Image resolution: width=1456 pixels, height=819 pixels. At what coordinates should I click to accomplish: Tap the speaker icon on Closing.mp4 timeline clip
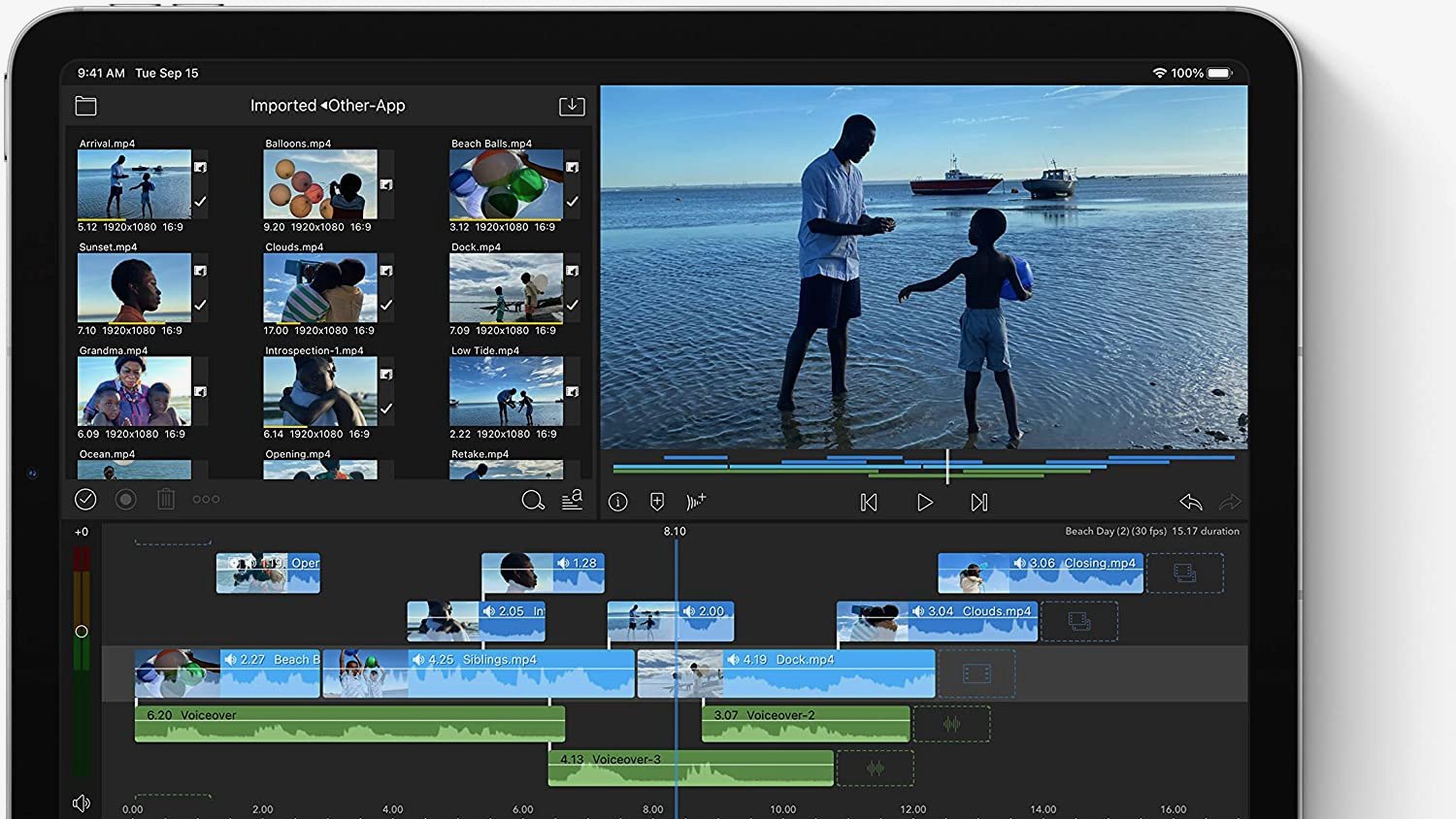coord(1019,563)
